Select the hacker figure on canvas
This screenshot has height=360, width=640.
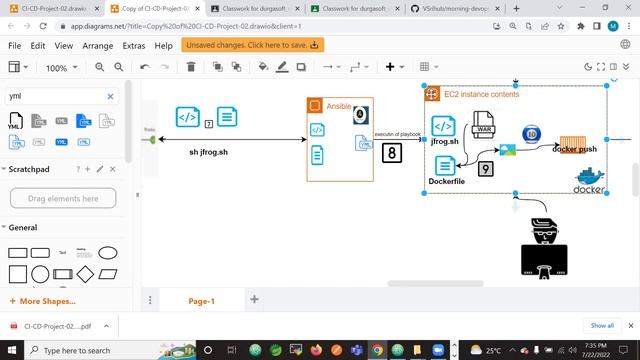(x=544, y=249)
